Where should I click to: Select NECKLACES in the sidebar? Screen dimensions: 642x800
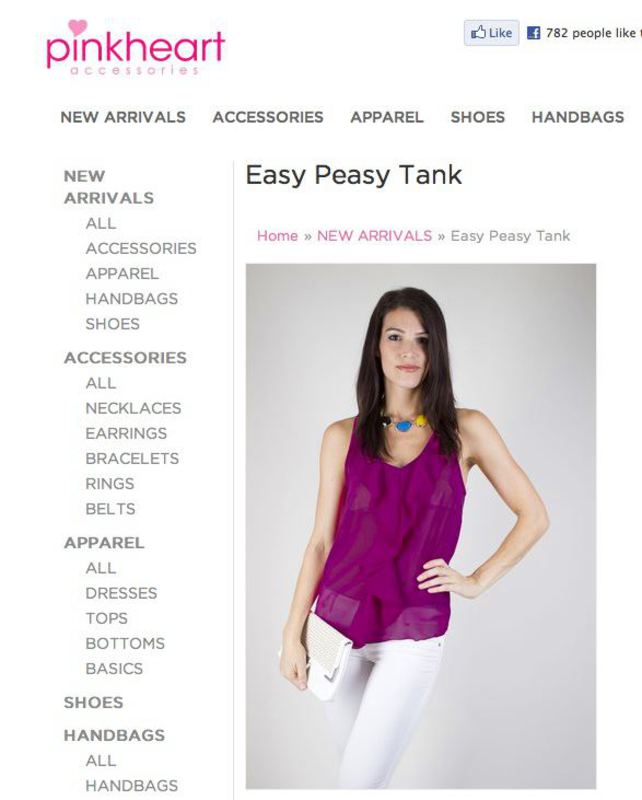click(x=133, y=408)
